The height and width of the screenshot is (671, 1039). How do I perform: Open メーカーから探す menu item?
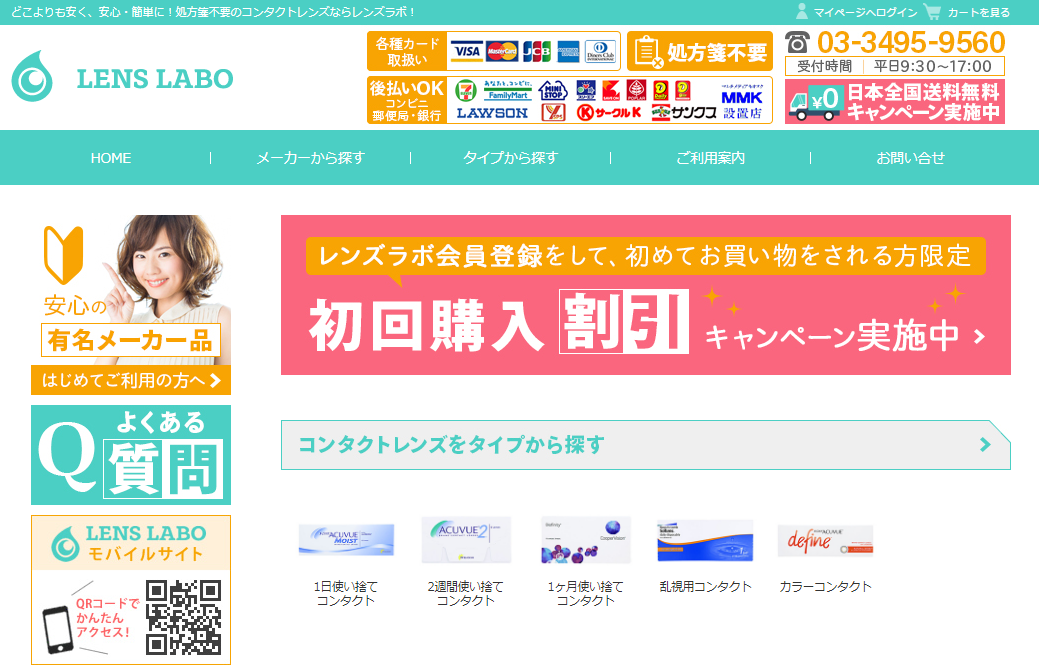coord(310,158)
